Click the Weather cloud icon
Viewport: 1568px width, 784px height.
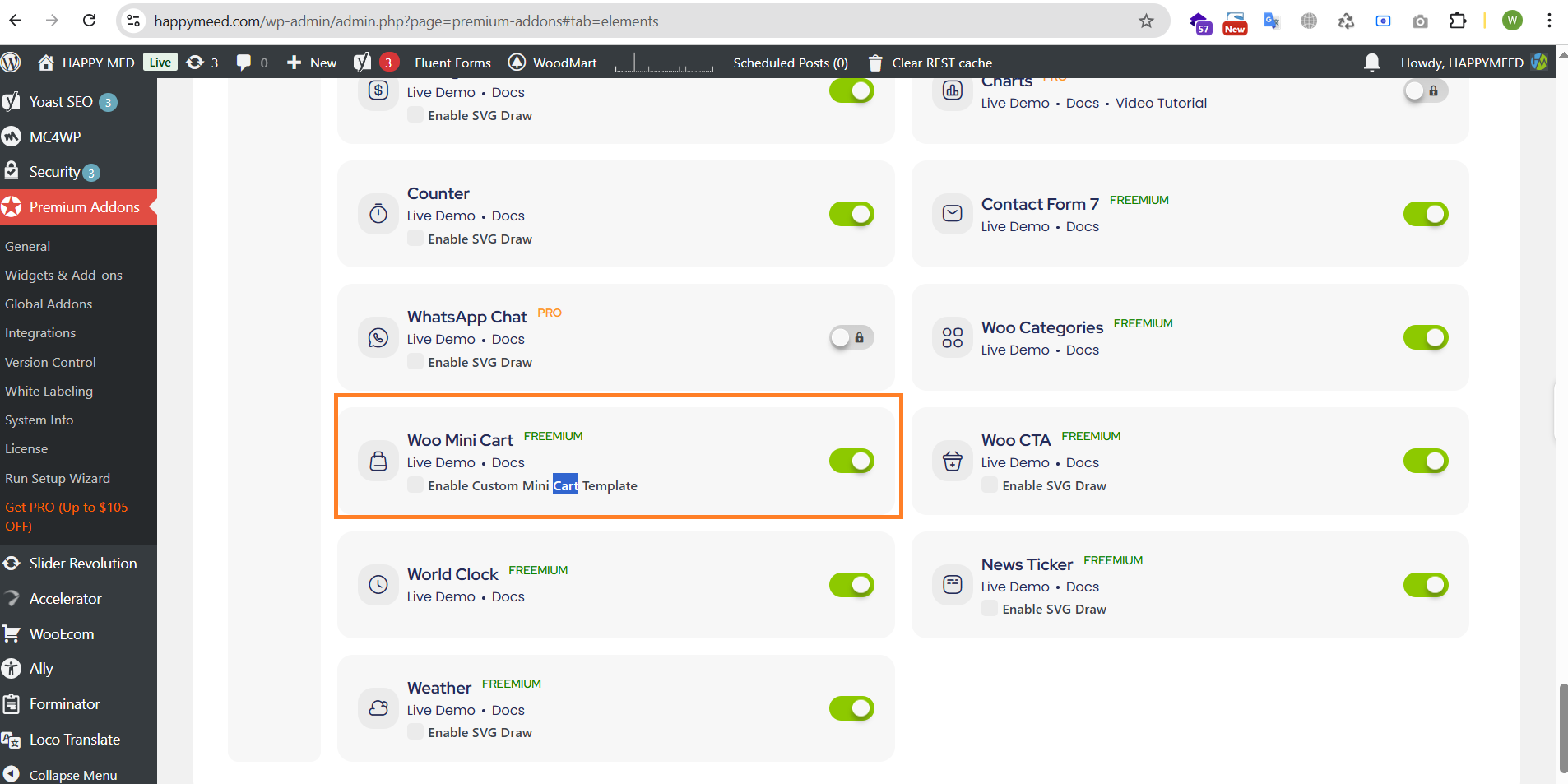pos(378,708)
